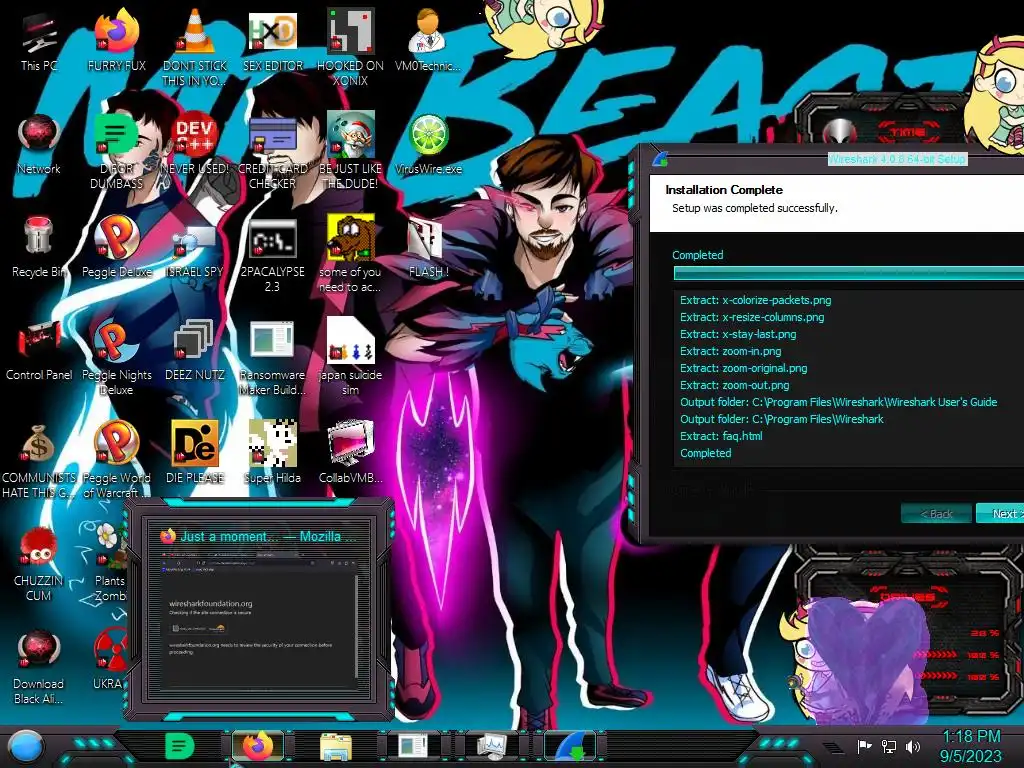Select the log line Extract: zoom-original.png
Screen dimensions: 1024x768
click(x=743, y=368)
